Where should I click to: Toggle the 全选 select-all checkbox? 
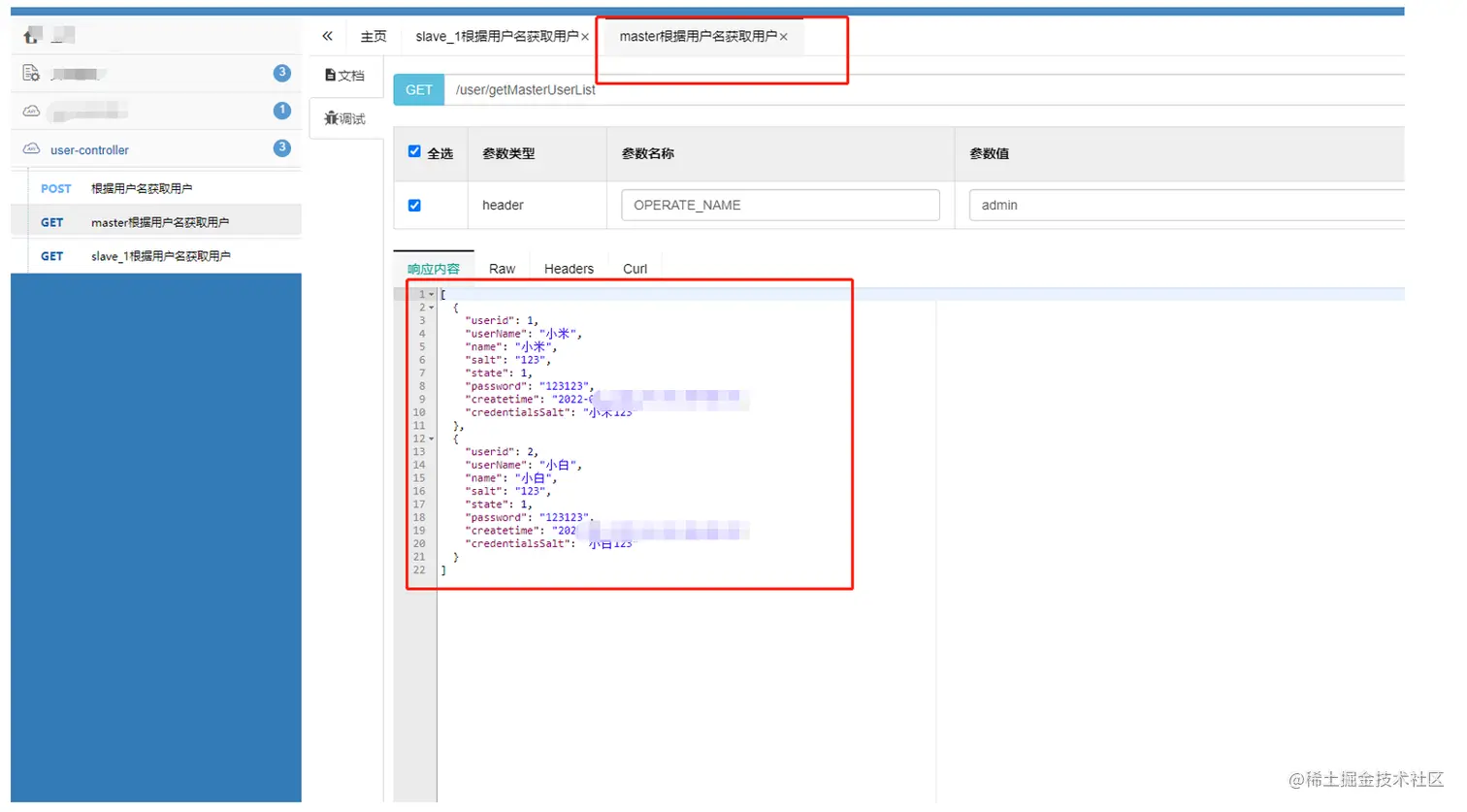(414, 152)
